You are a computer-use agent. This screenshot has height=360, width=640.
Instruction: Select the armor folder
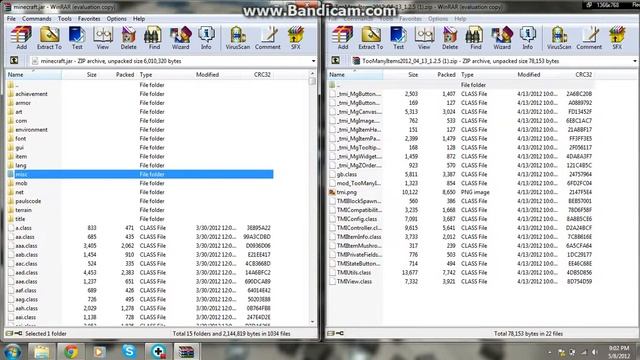23,103
